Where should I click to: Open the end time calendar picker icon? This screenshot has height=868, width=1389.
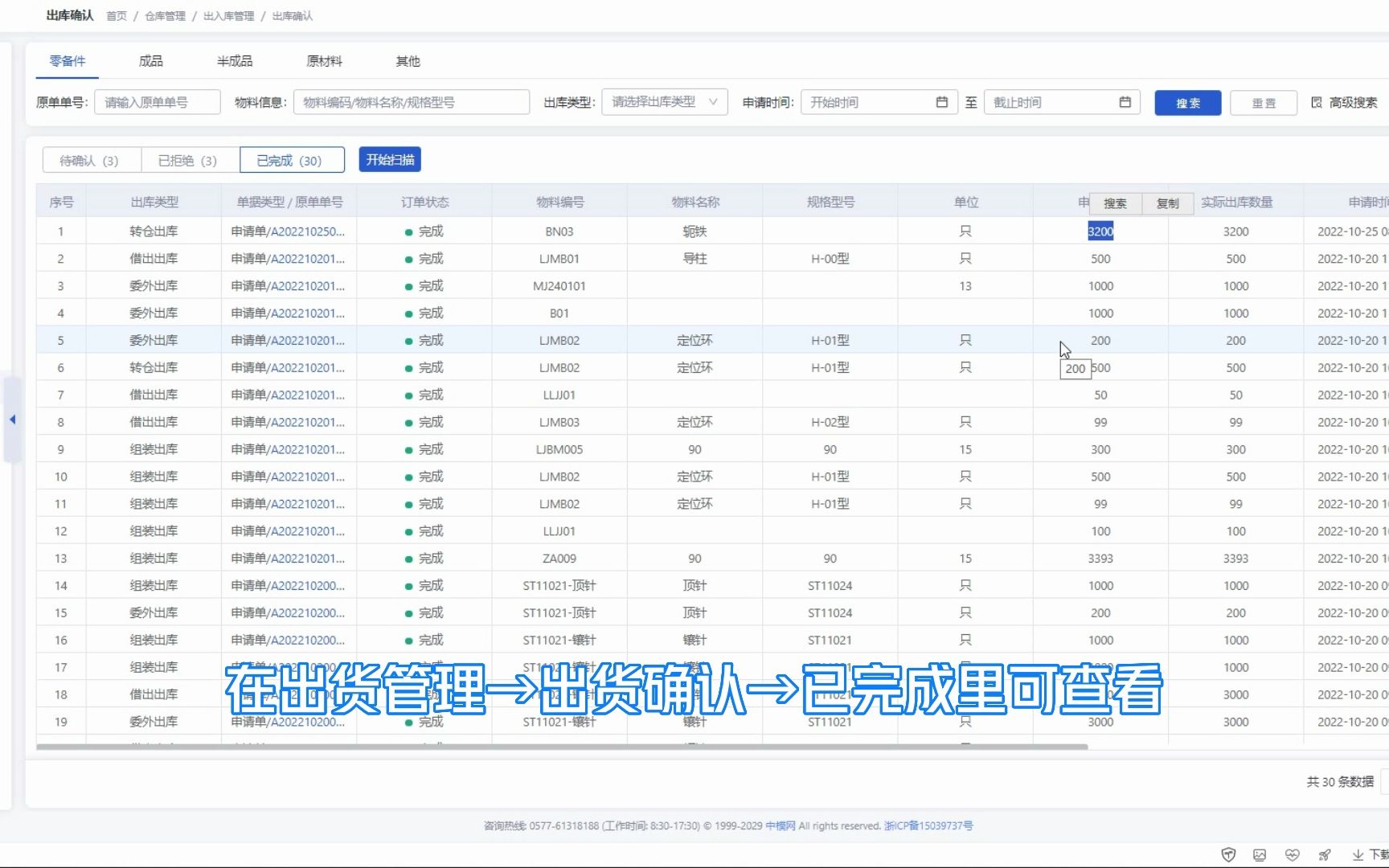(1125, 102)
